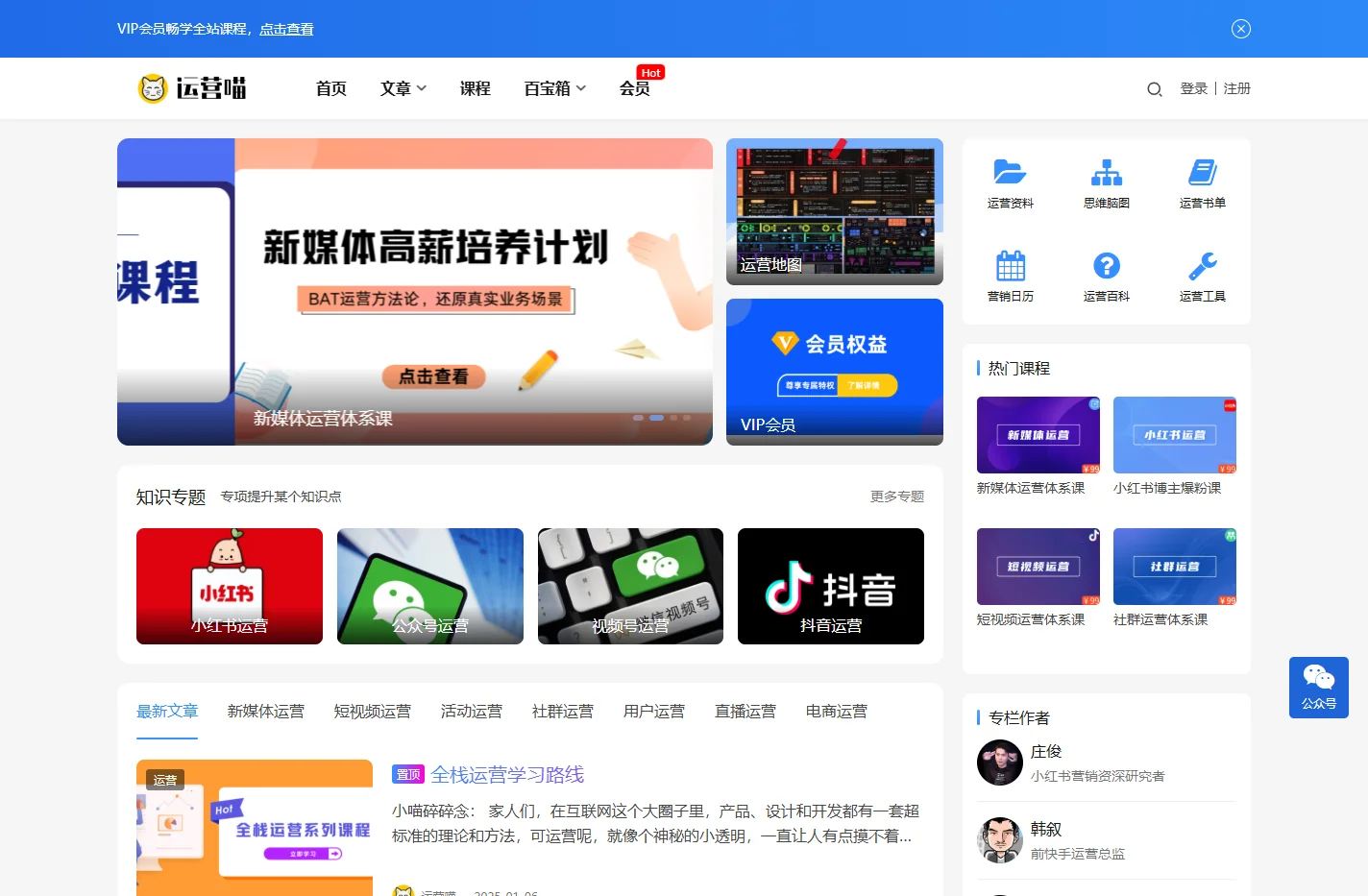Viewport: 1368px width, 896px height.
Task: Select the second carousel indicator dot
Action: coord(657,418)
